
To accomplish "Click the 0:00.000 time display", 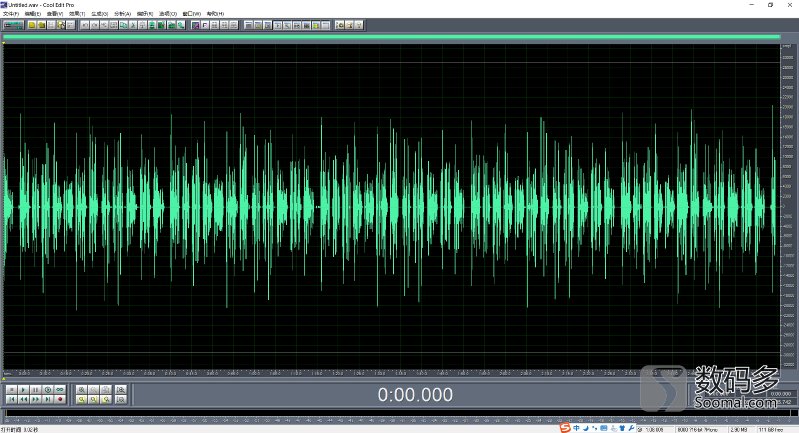I will click(414, 394).
